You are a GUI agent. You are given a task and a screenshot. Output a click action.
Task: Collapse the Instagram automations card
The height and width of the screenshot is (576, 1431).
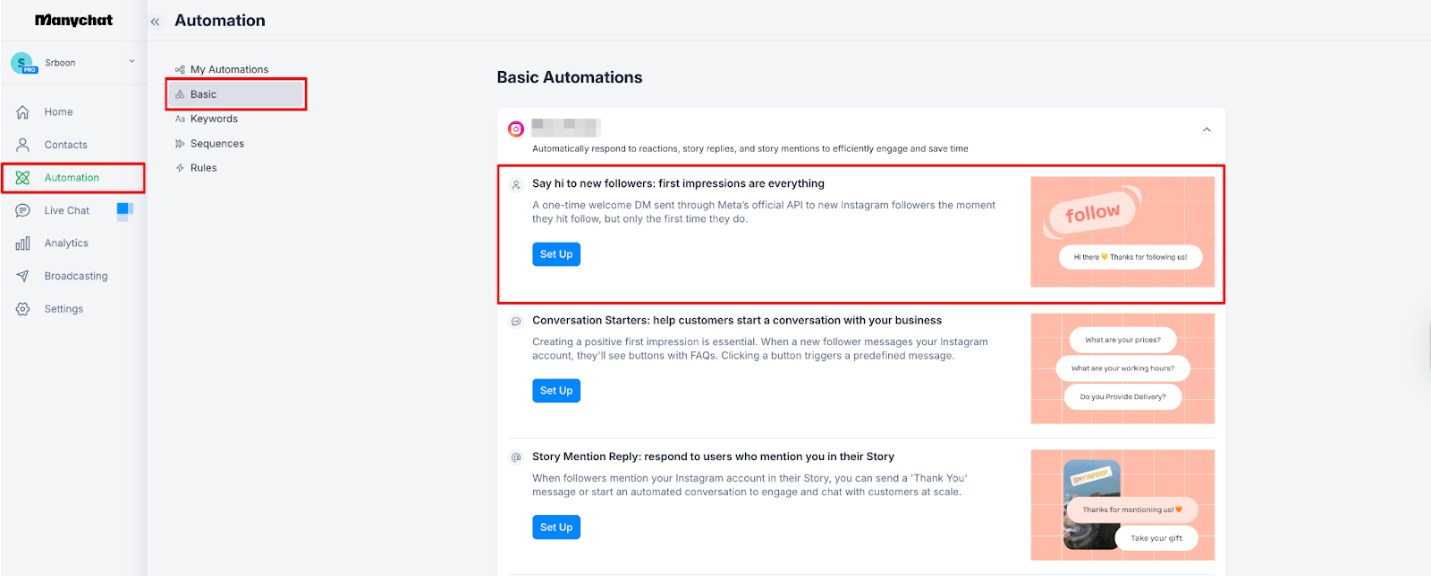click(x=1206, y=130)
